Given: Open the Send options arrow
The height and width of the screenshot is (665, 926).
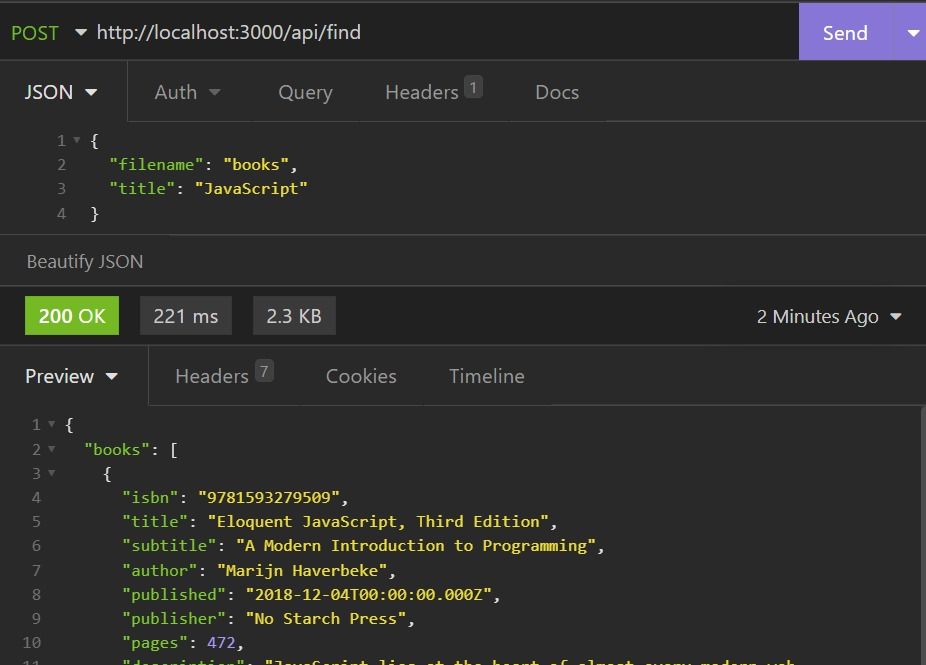Looking at the screenshot, I should 911,32.
